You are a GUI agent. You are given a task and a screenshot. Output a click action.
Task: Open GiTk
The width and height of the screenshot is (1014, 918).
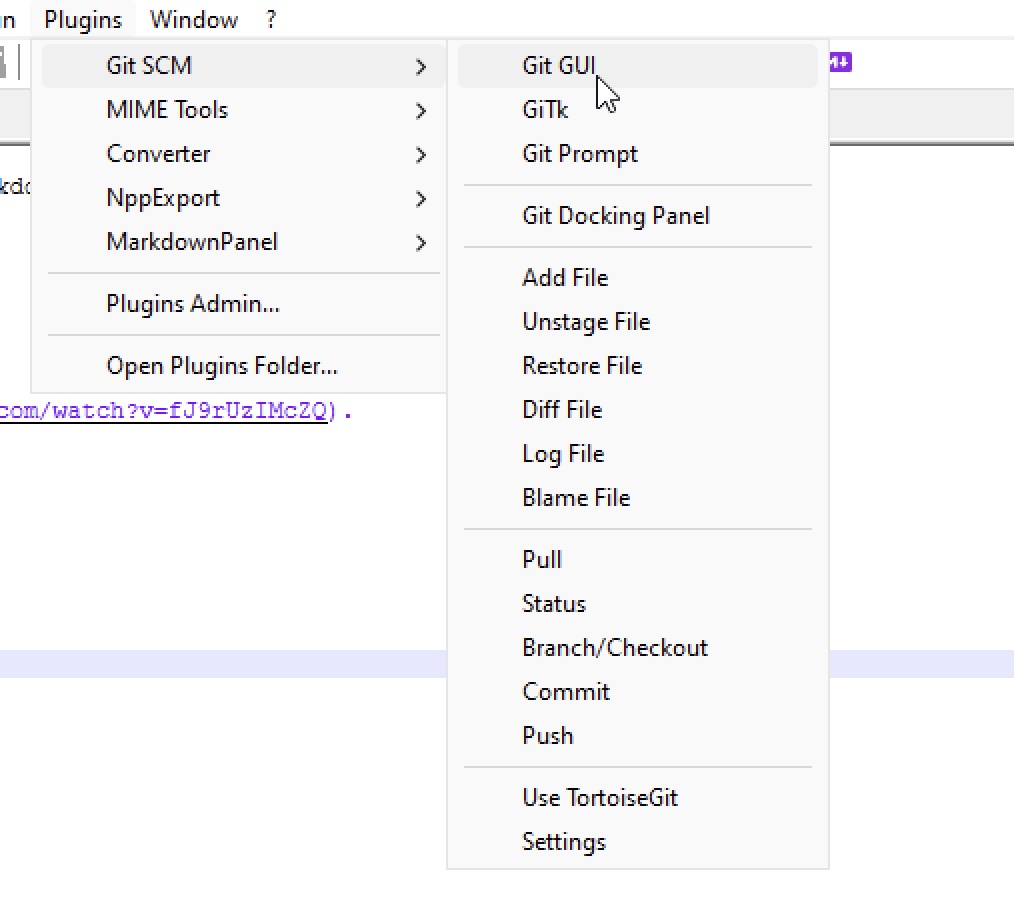click(x=545, y=110)
